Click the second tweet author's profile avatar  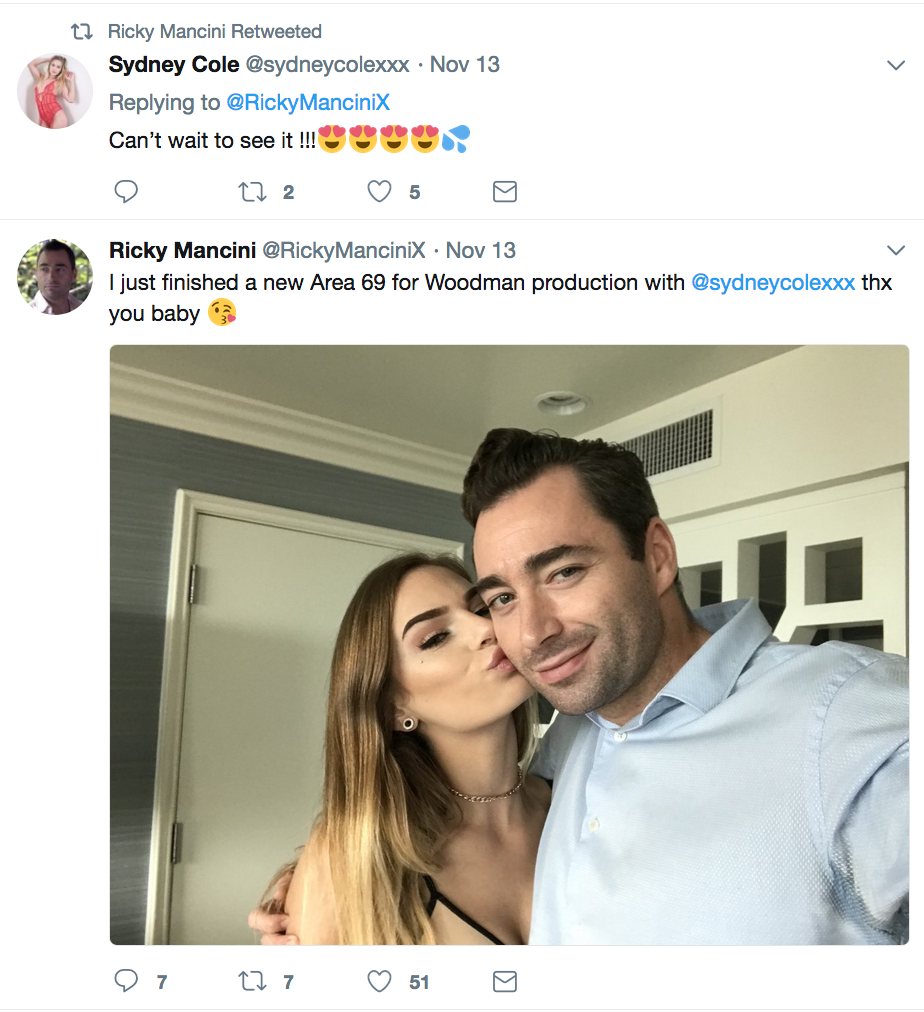coord(55,277)
